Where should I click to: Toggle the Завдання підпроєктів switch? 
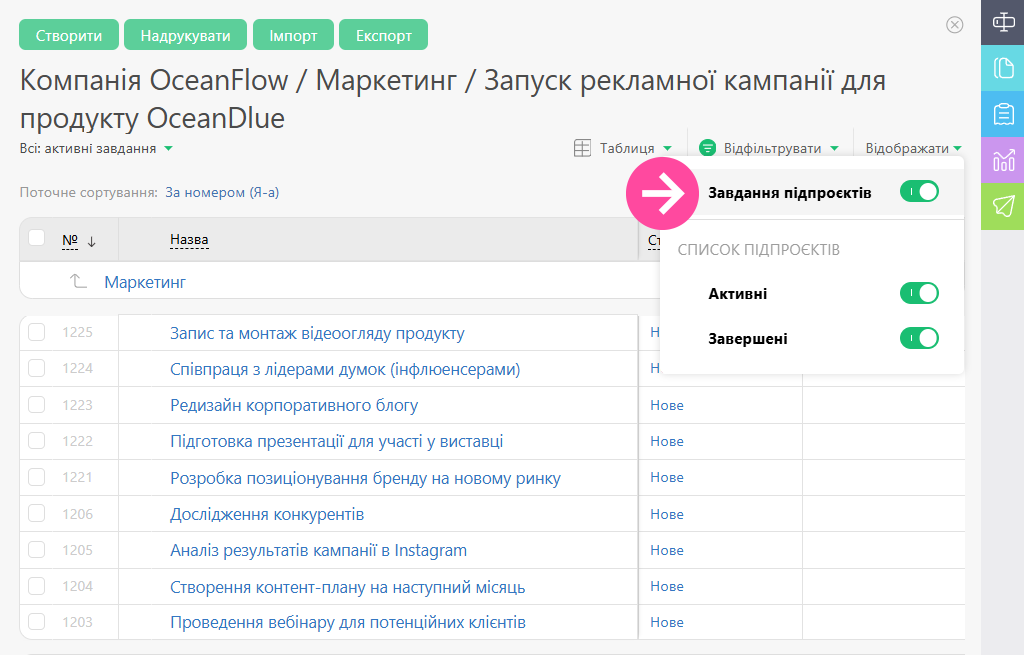[x=919, y=192]
